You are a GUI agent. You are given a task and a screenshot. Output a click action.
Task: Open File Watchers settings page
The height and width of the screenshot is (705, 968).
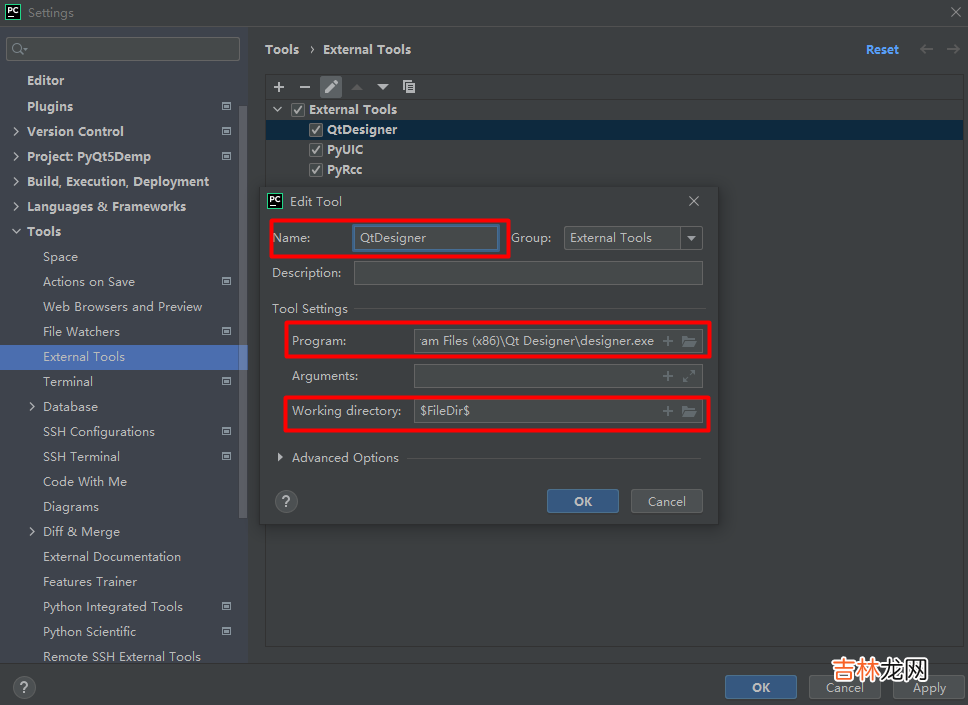[81, 331]
